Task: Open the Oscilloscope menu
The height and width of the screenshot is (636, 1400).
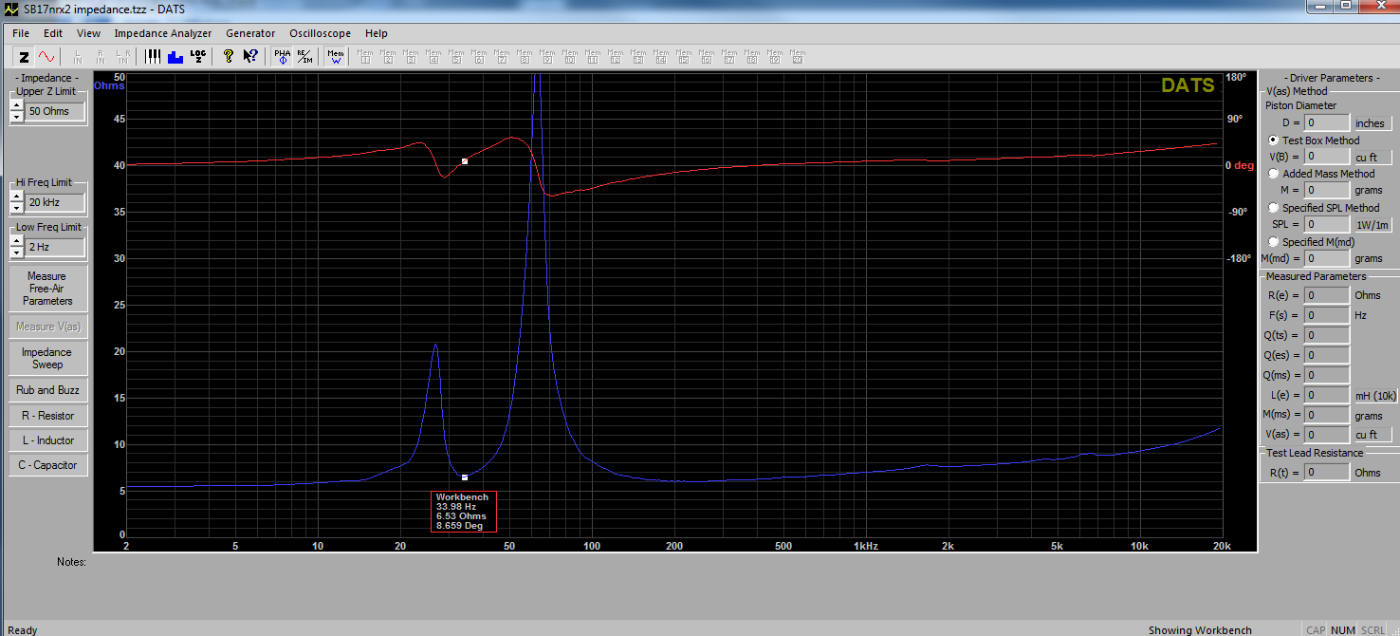Action: 321,33
